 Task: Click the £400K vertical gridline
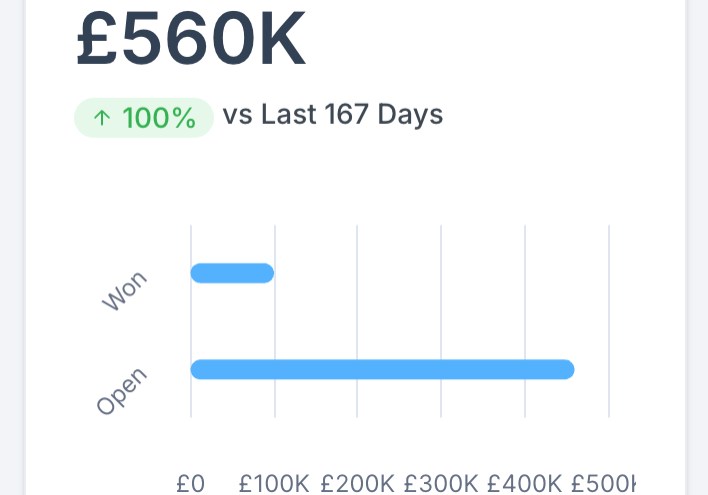coord(525,321)
